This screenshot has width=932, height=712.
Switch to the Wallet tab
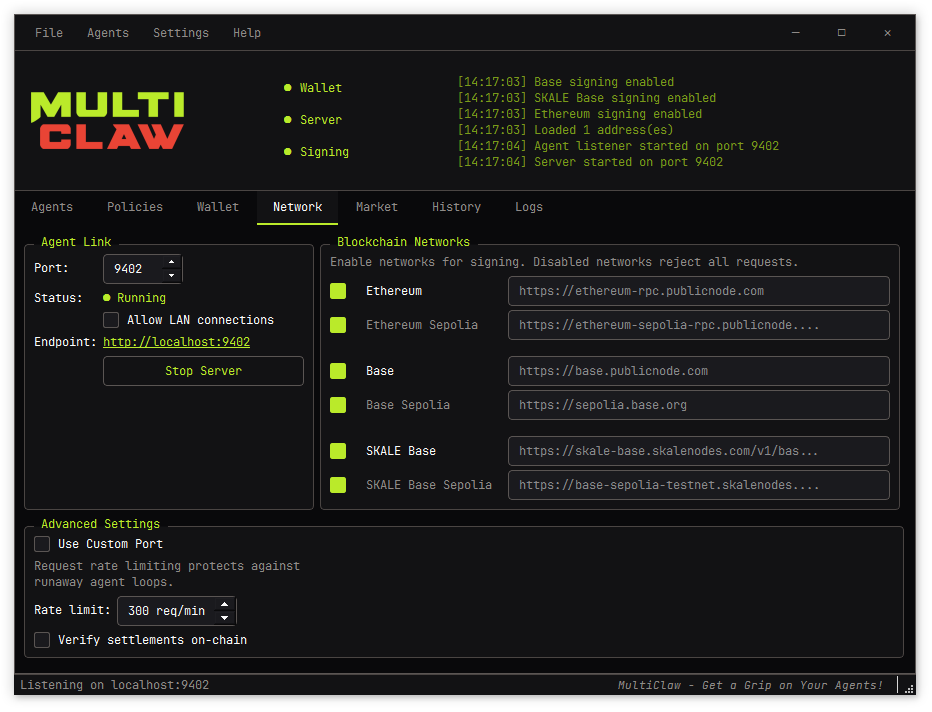[218, 207]
